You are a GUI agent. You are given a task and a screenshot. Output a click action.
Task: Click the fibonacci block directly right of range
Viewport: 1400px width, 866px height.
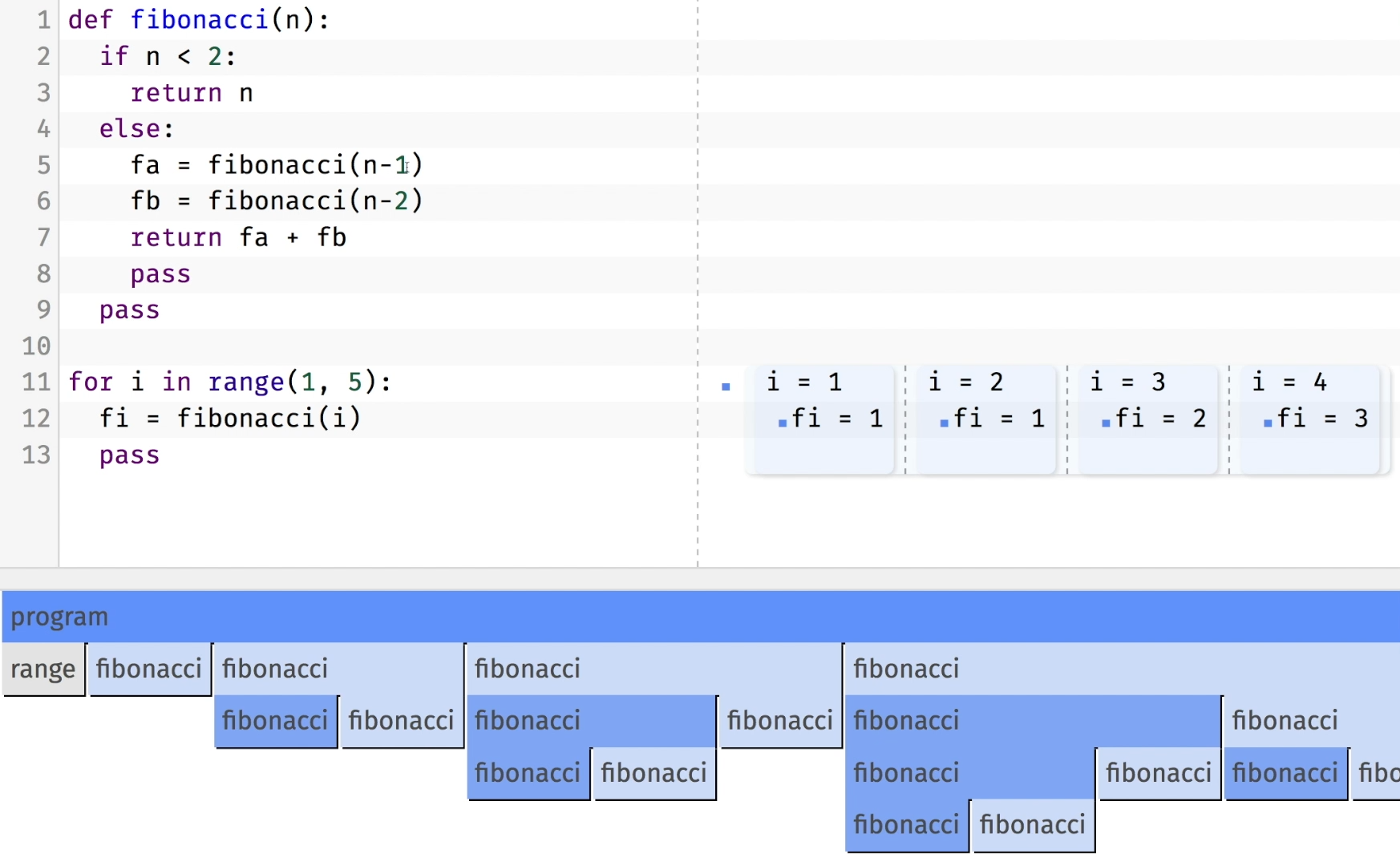click(149, 669)
